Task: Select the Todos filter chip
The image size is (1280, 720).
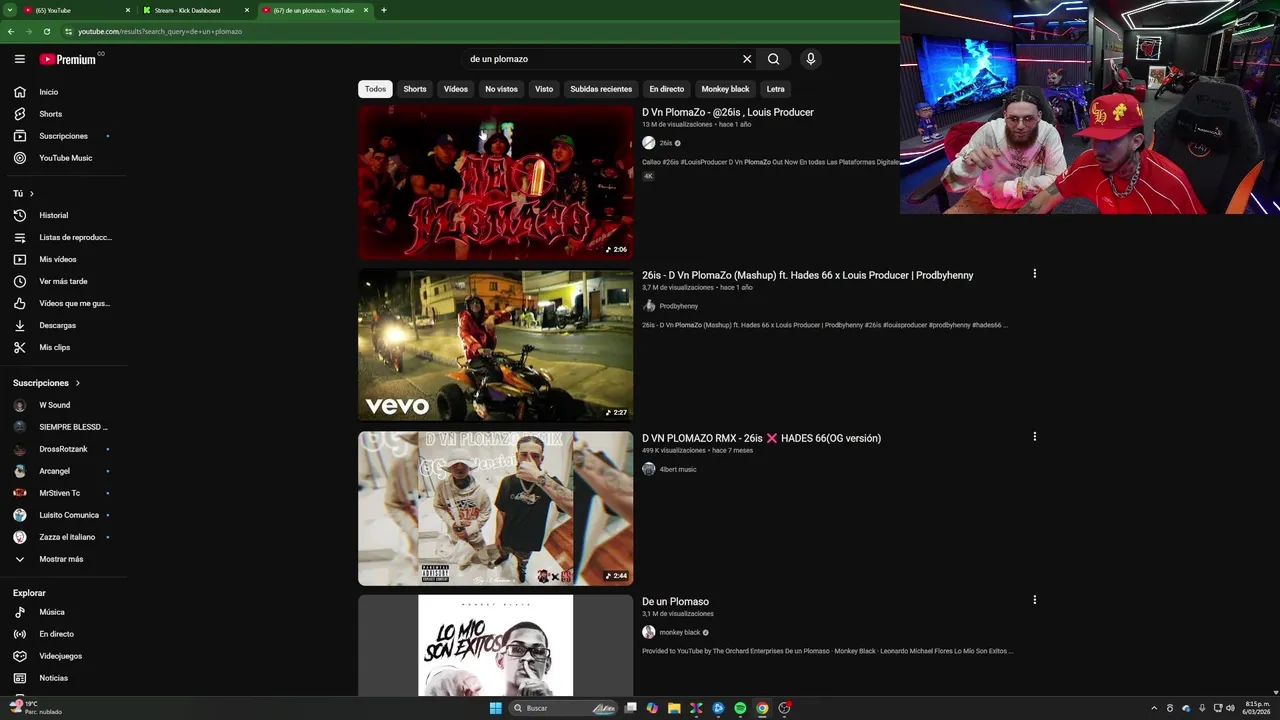Action: click(375, 89)
